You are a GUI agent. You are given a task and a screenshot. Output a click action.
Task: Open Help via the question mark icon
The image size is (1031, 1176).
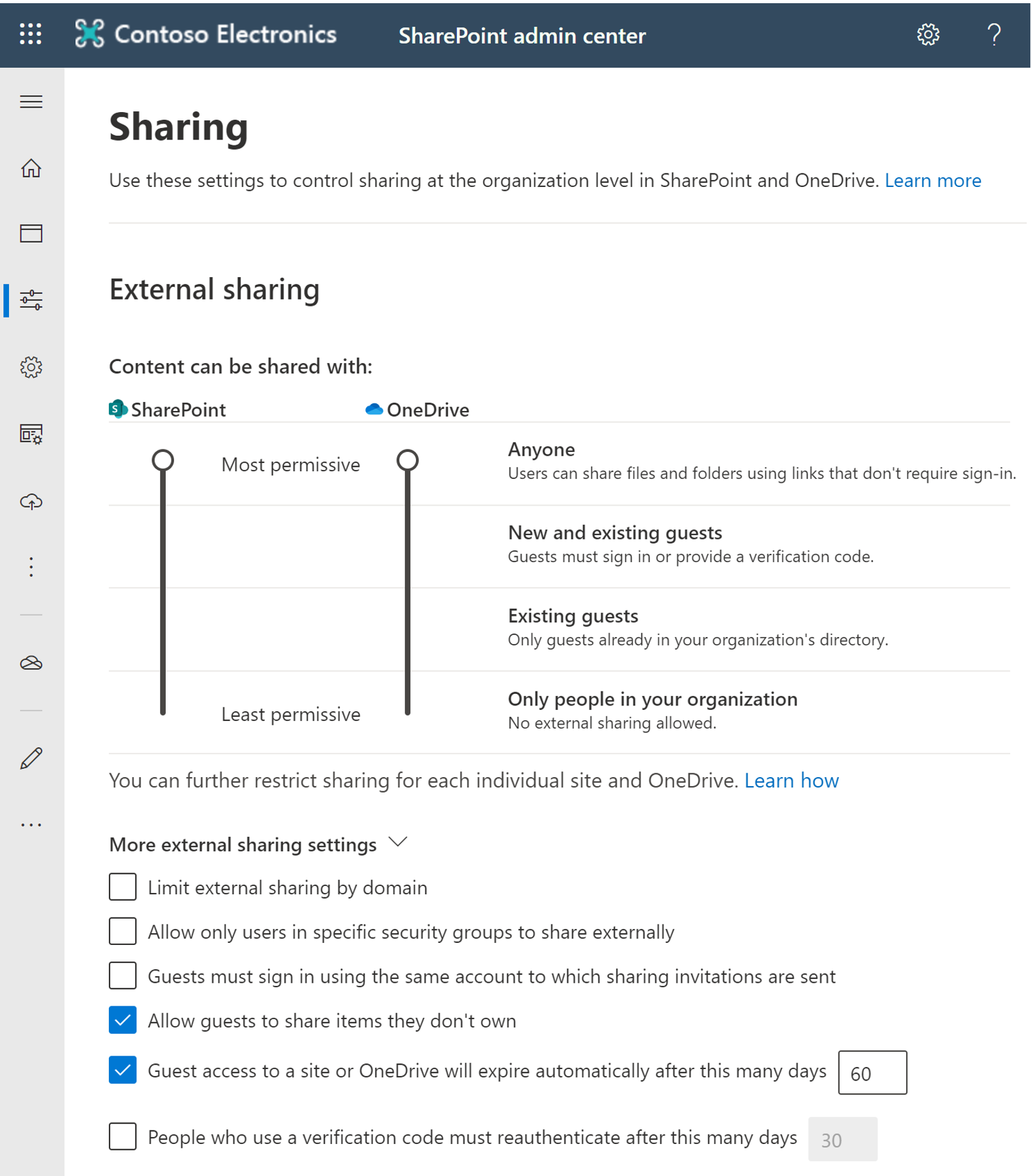[x=994, y=35]
